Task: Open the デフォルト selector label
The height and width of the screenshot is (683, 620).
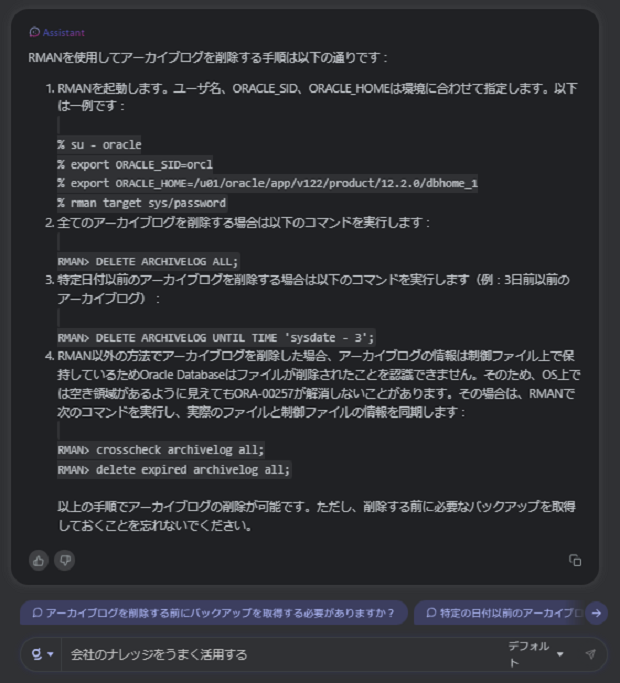Action: pyautogui.click(x=529, y=654)
